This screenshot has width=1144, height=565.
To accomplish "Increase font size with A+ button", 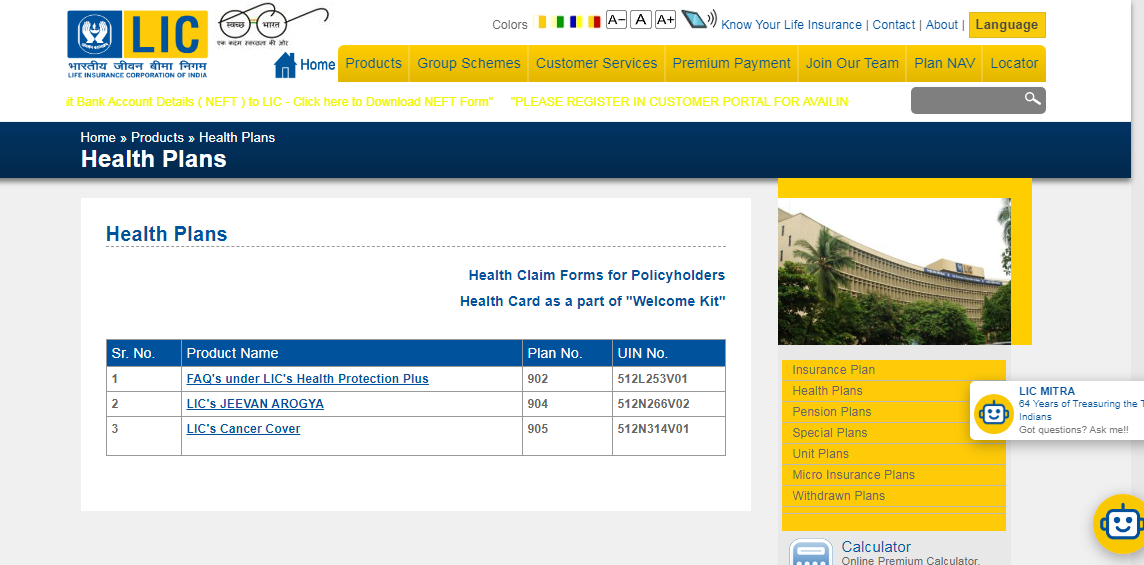I will click(665, 20).
